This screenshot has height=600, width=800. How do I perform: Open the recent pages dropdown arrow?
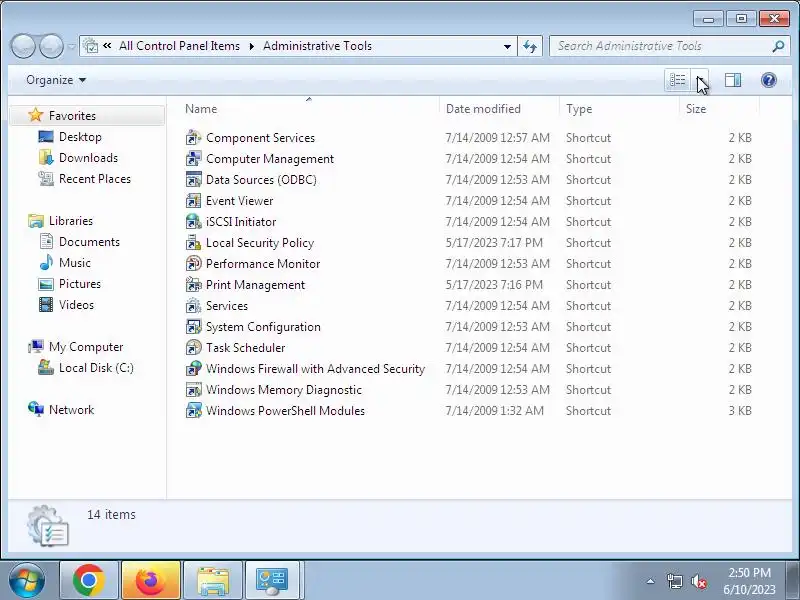pyautogui.click(x=71, y=46)
